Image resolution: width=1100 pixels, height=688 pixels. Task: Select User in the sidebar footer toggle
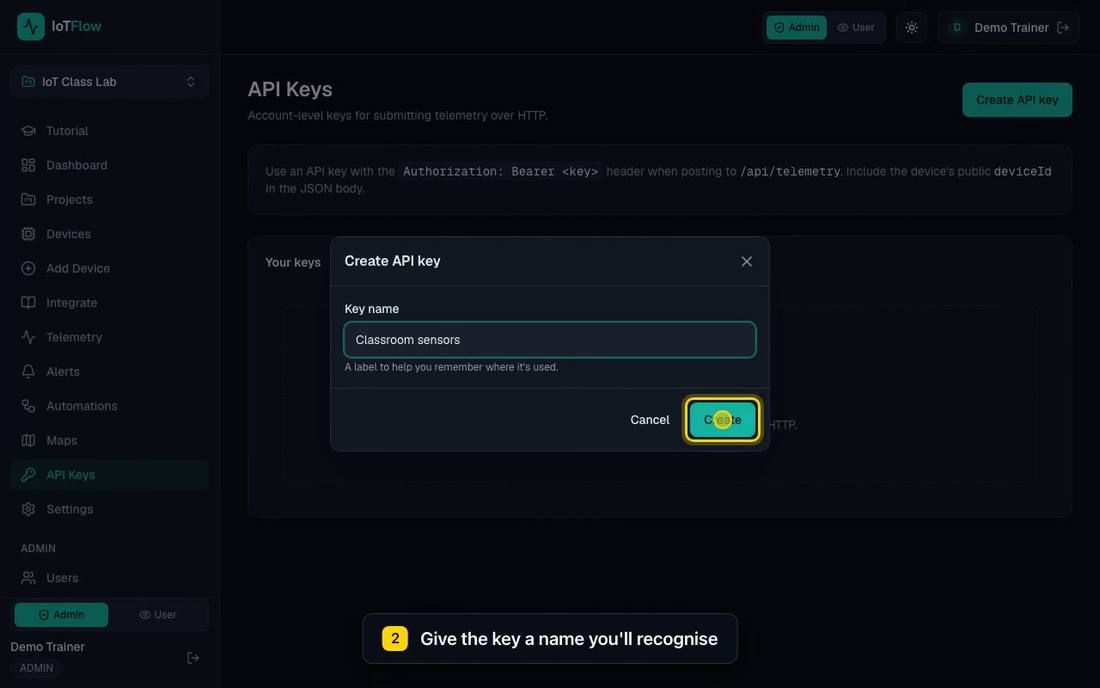pyautogui.click(x=158, y=614)
